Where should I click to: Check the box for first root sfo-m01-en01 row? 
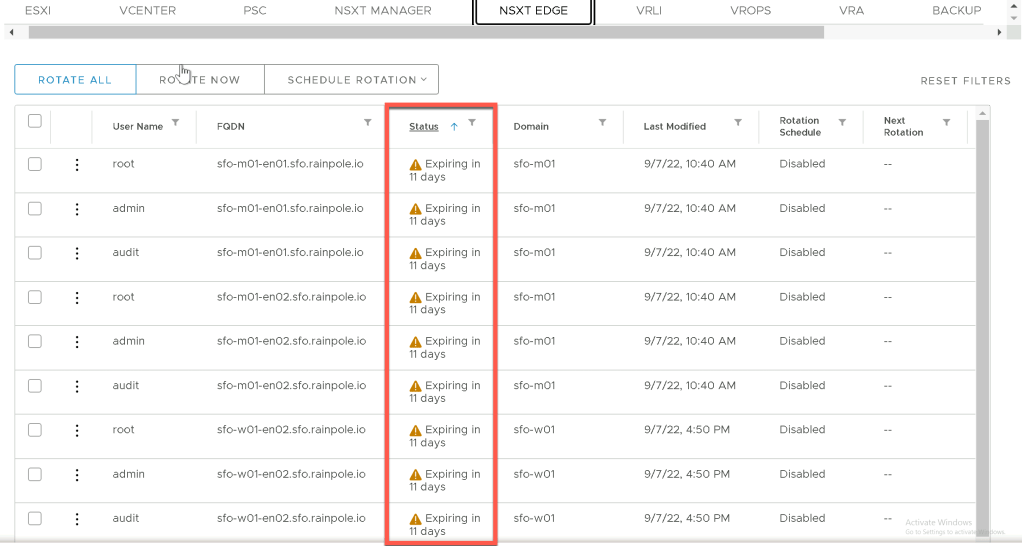[35, 164]
